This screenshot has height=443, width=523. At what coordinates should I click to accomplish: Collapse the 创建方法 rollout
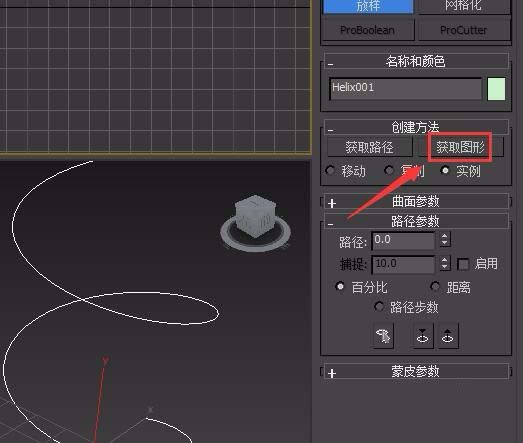(x=416, y=127)
